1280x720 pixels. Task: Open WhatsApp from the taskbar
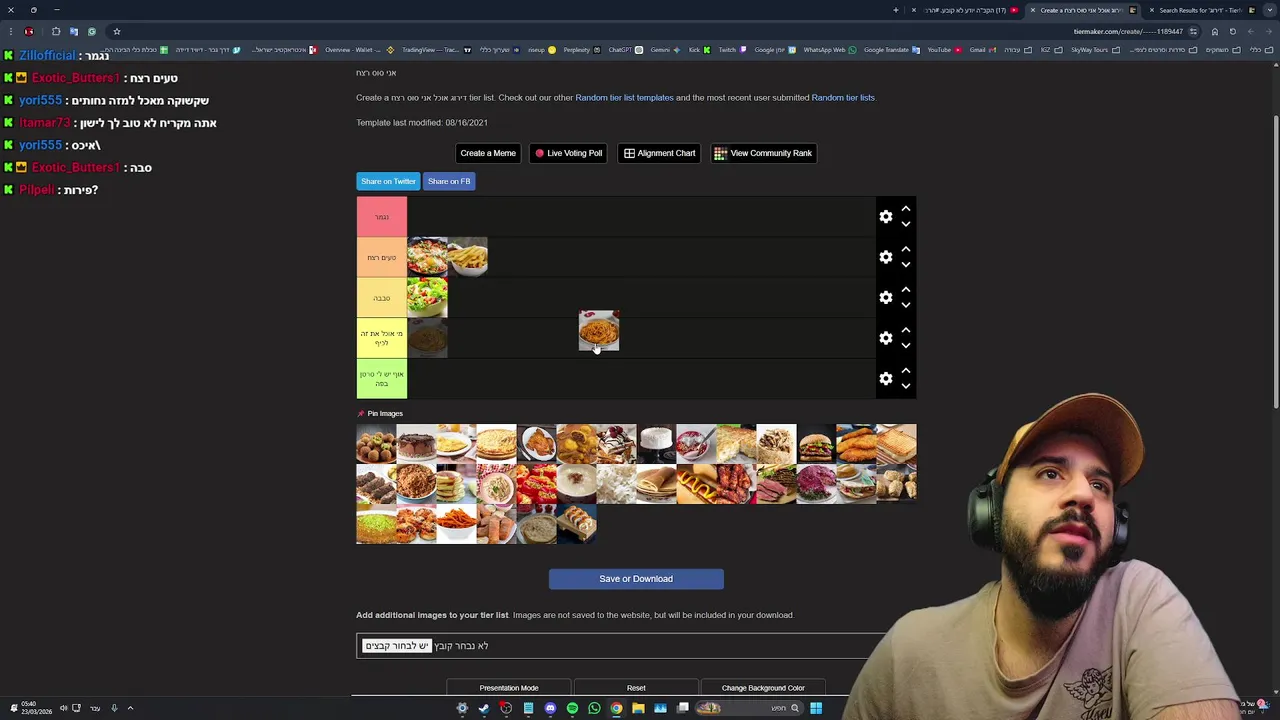(594, 708)
